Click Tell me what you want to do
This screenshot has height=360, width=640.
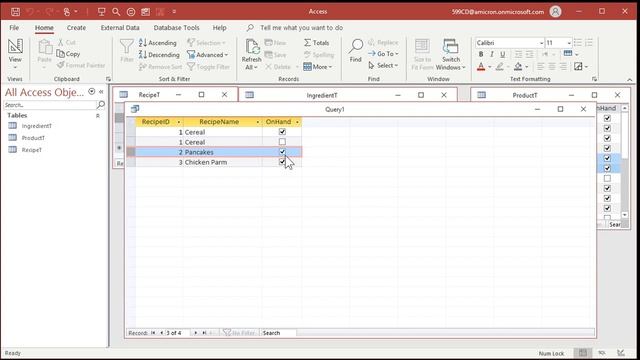click(301, 27)
